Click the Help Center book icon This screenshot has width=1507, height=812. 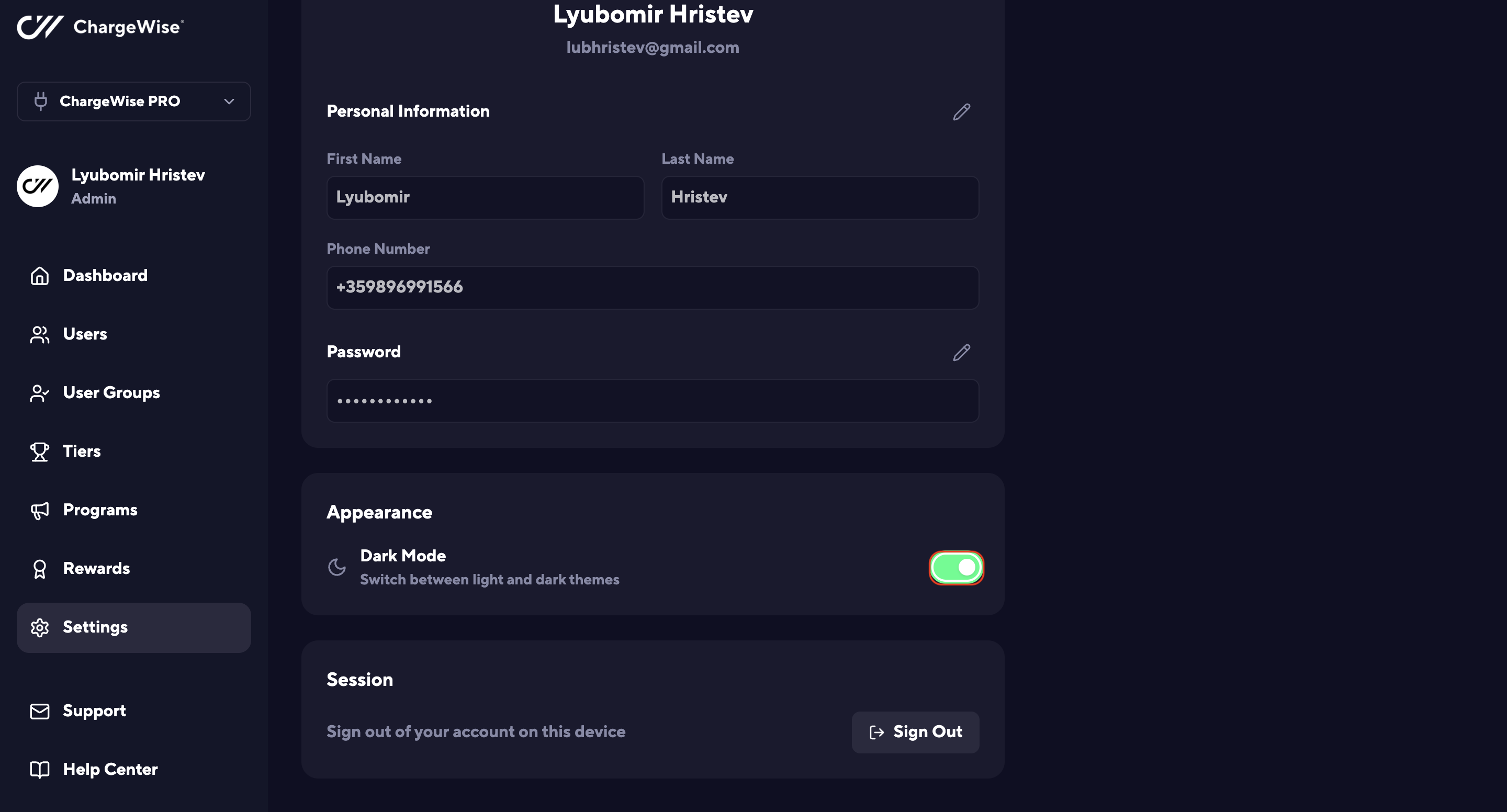click(x=39, y=769)
